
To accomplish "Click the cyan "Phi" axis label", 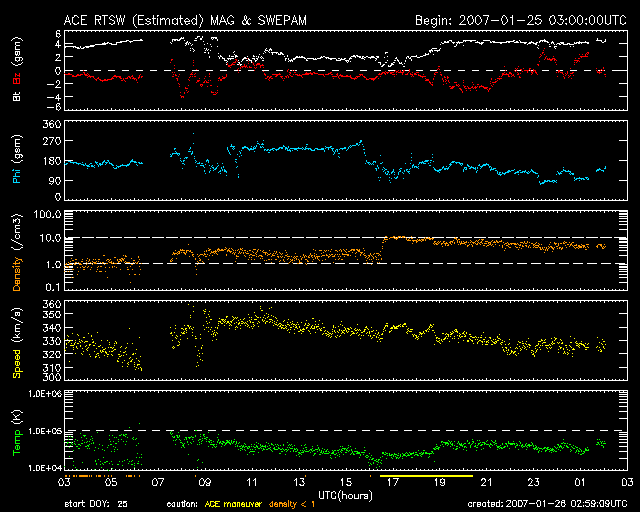I will [x=17, y=174].
